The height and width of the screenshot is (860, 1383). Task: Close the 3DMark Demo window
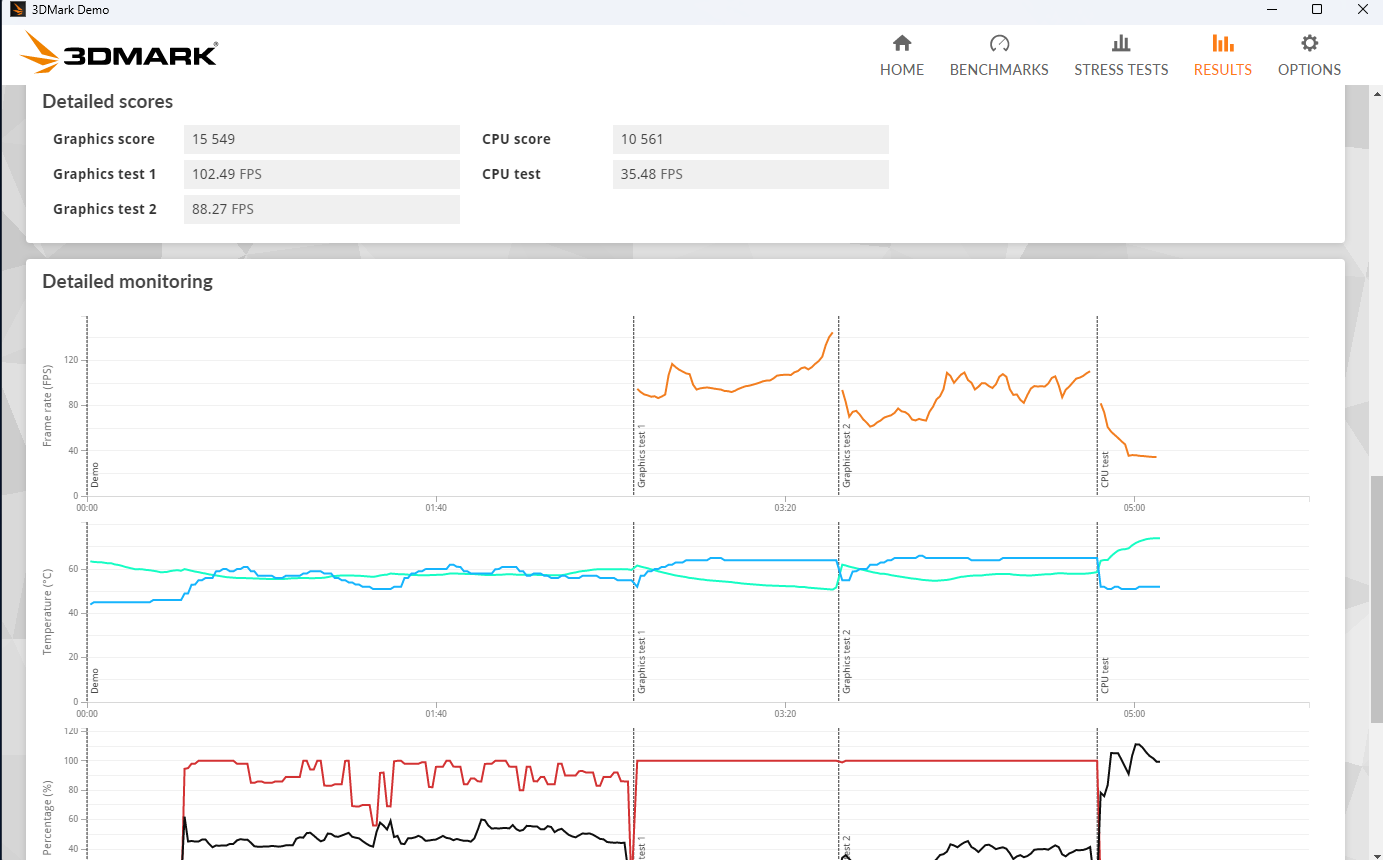click(x=1361, y=10)
